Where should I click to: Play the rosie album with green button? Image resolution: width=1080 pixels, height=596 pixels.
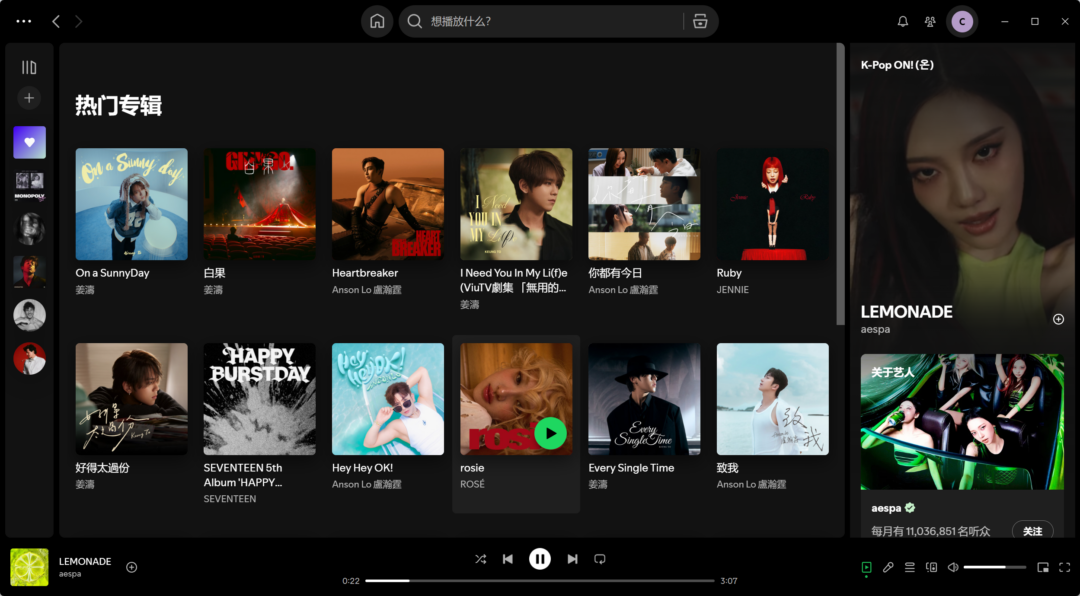550,433
